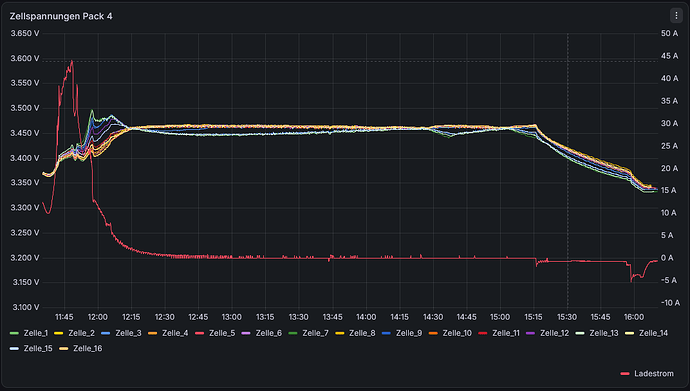Click the 15:30 time axis label
Screen dimensions: 690x391
click(567, 317)
